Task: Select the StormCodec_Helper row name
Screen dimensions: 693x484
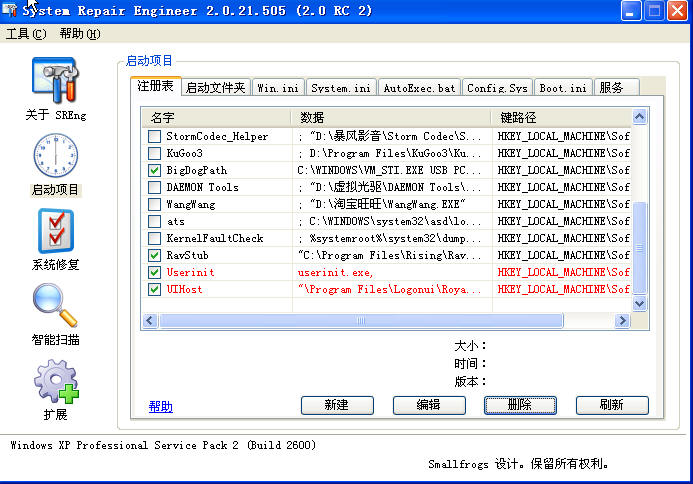Action: [x=217, y=137]
